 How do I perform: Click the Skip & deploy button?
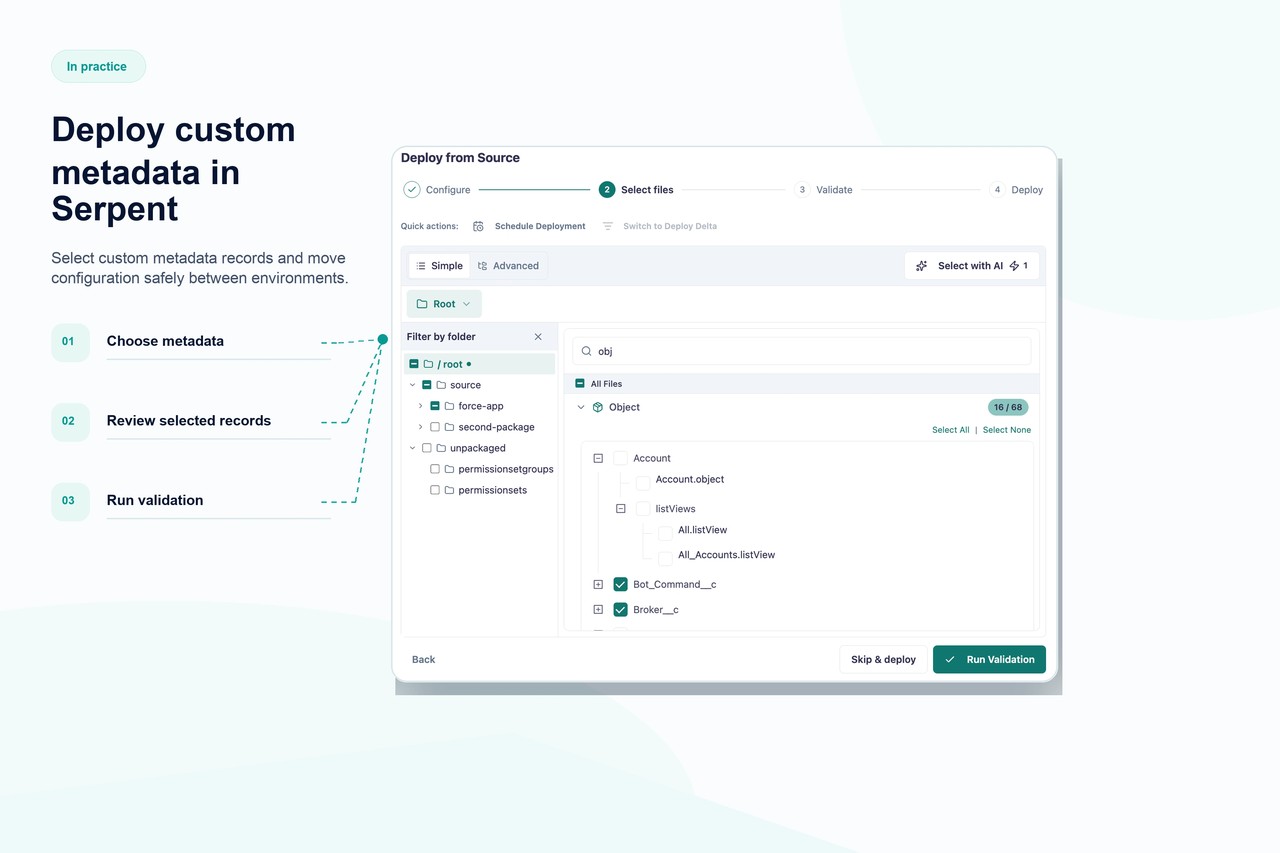(883, 660)
